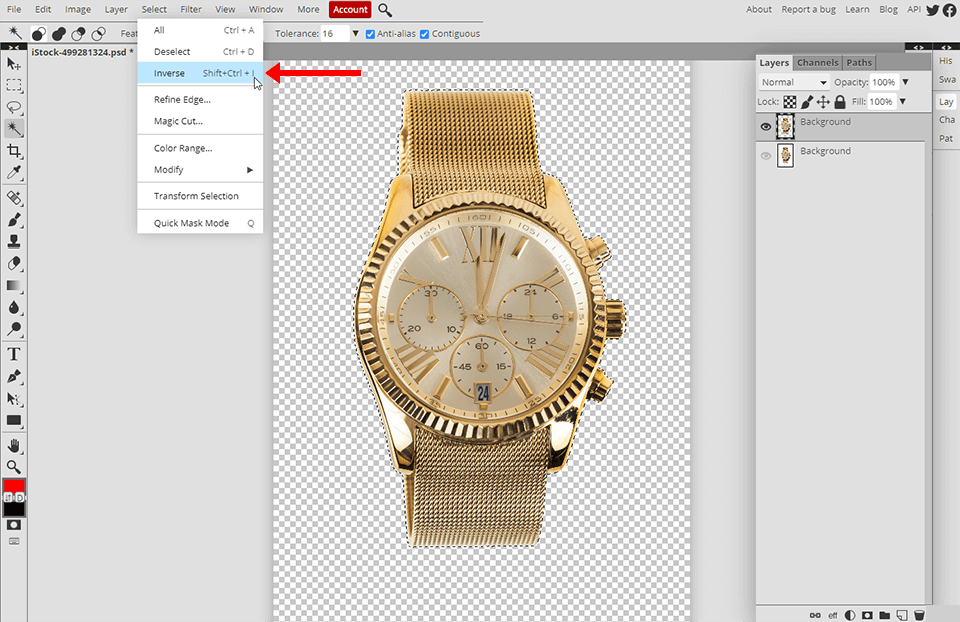The image size is (960, 622).
Task: Switch to the Channels tab
Action: [x=817, y=62]
